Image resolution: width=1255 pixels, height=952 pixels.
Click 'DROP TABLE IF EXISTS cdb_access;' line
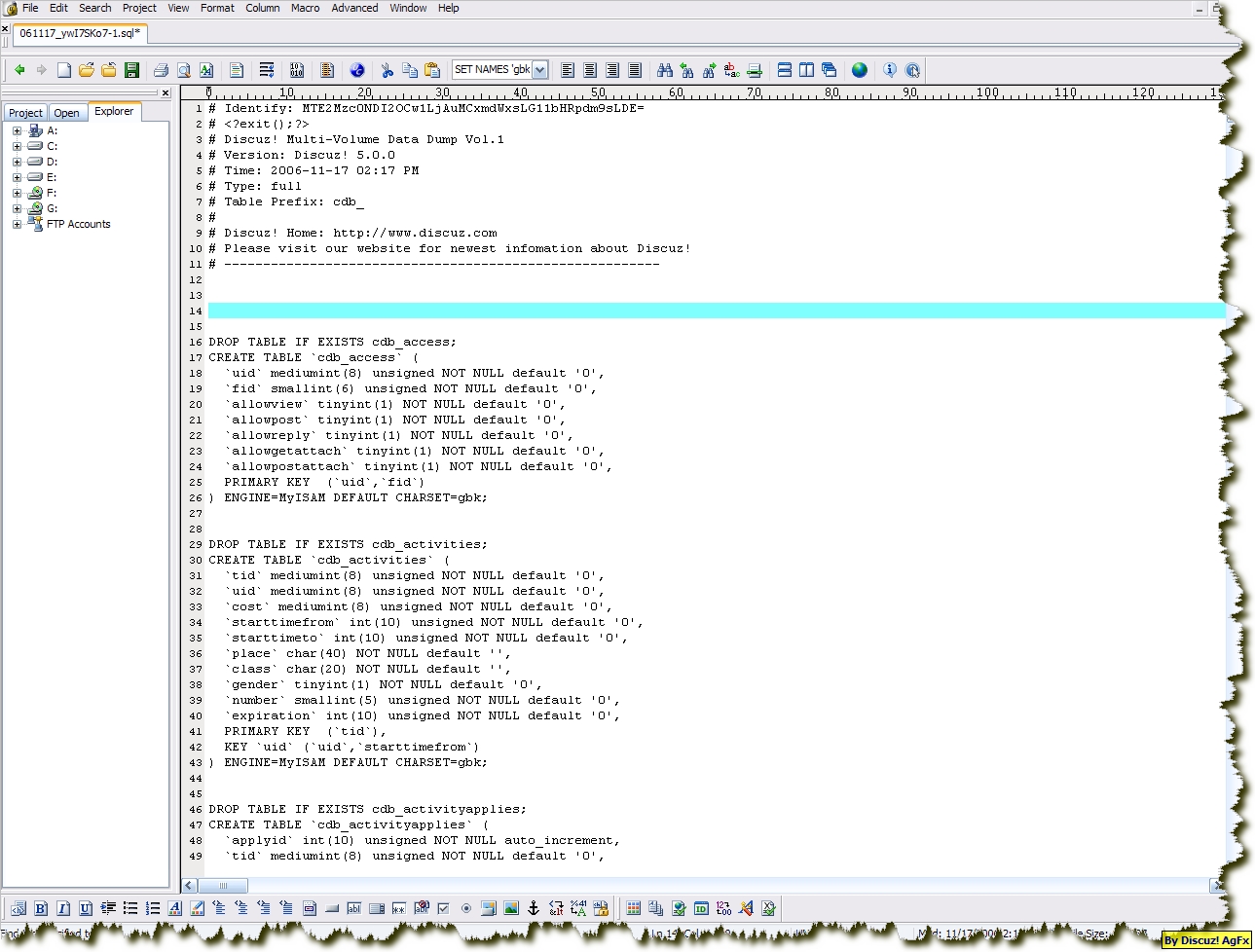pyautogui.click(x=332, y=342)
